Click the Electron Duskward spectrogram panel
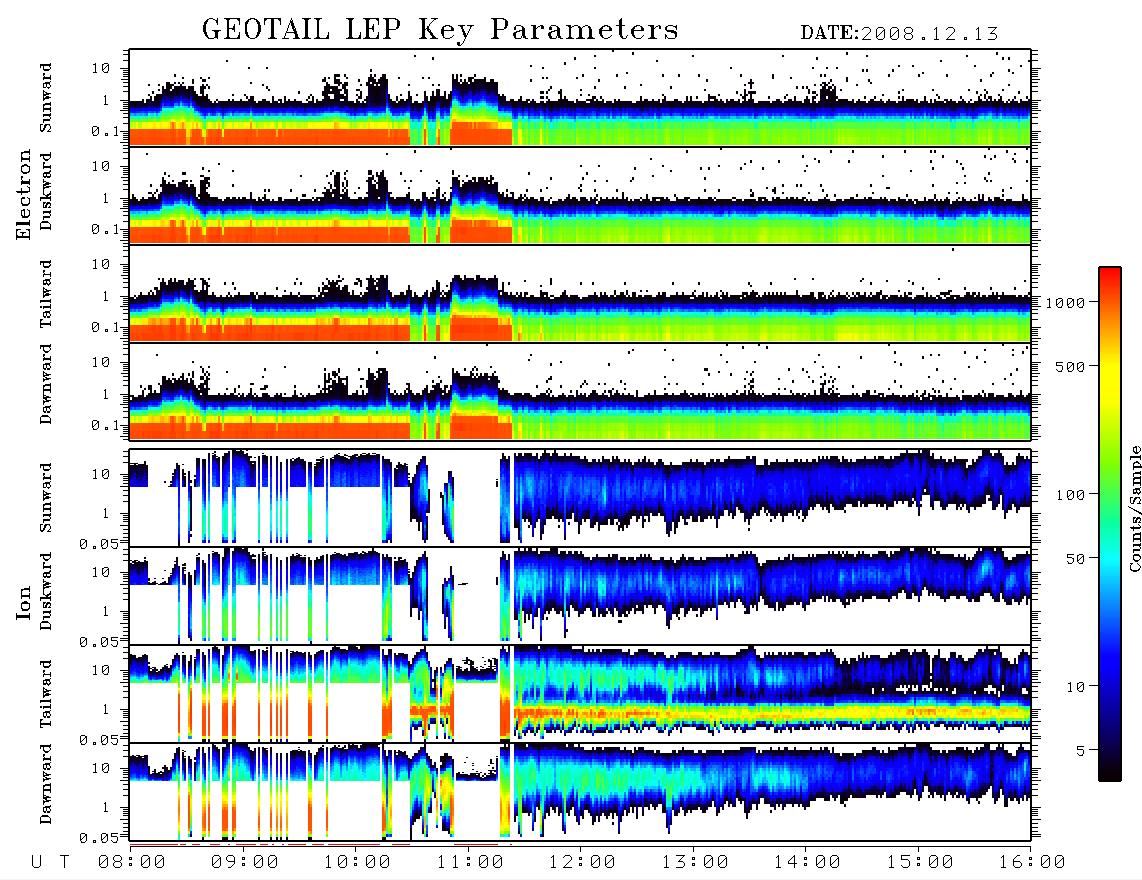 click(x=580, y=195)
